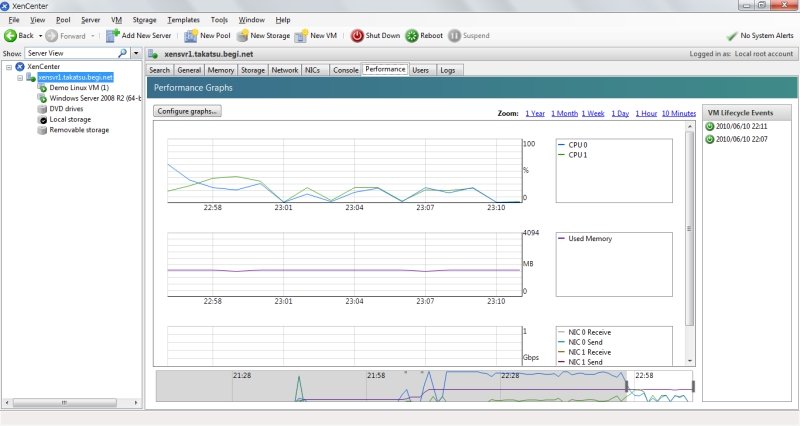Click the Demo Linux VM icon
The height and width of the screenshot is (426, 800).
(42, 88)
